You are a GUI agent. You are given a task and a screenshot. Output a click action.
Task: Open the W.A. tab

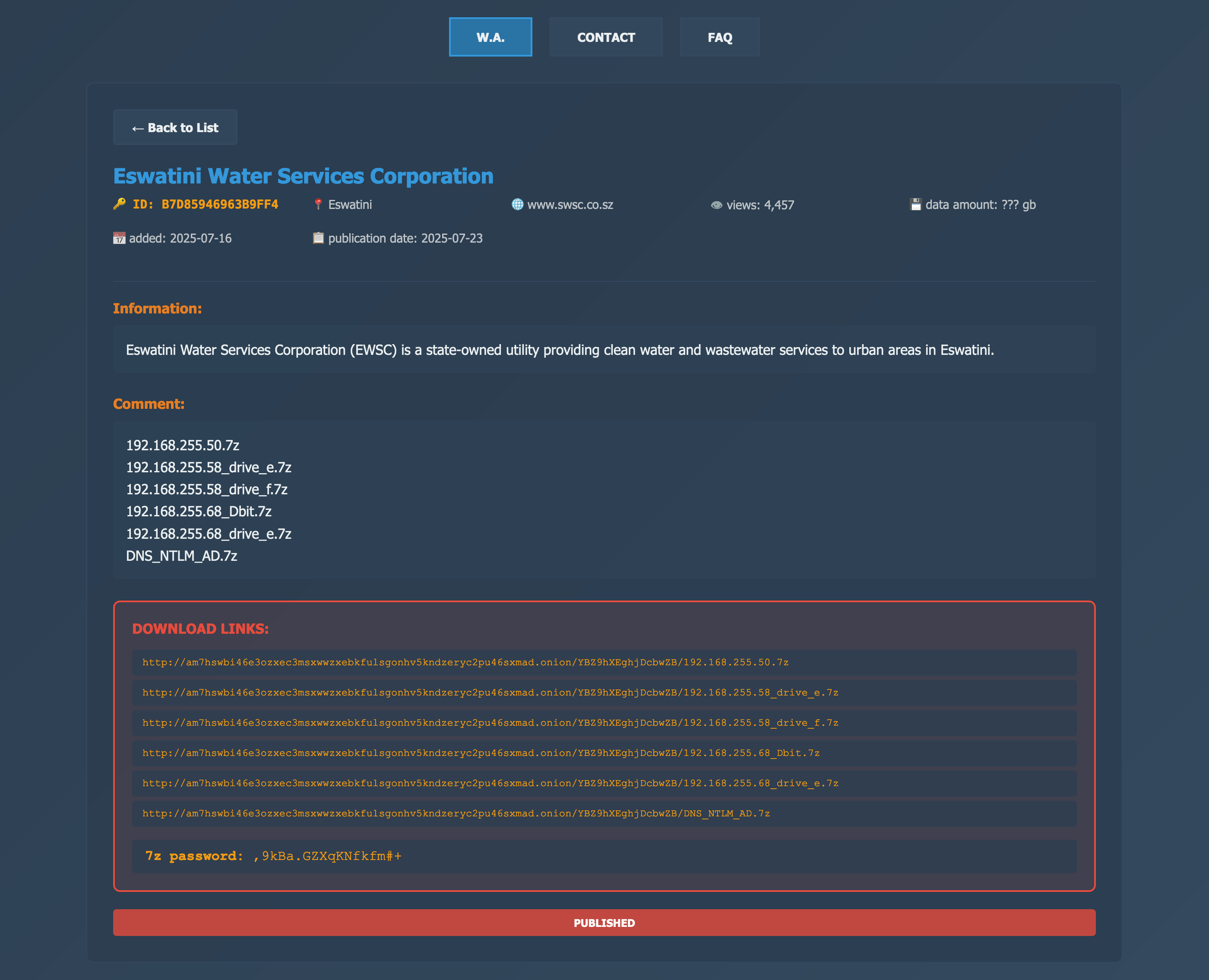(x=490, y=37)
